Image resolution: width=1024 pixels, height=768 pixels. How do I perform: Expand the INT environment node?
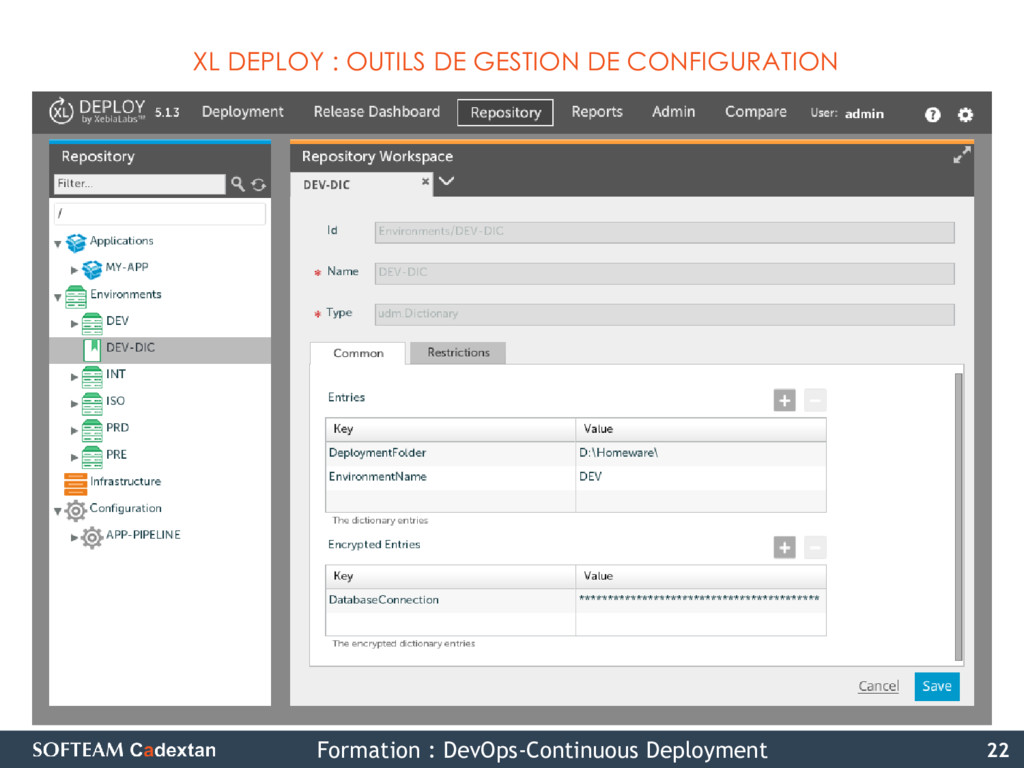pyautogui.click(x=74, y=377)
